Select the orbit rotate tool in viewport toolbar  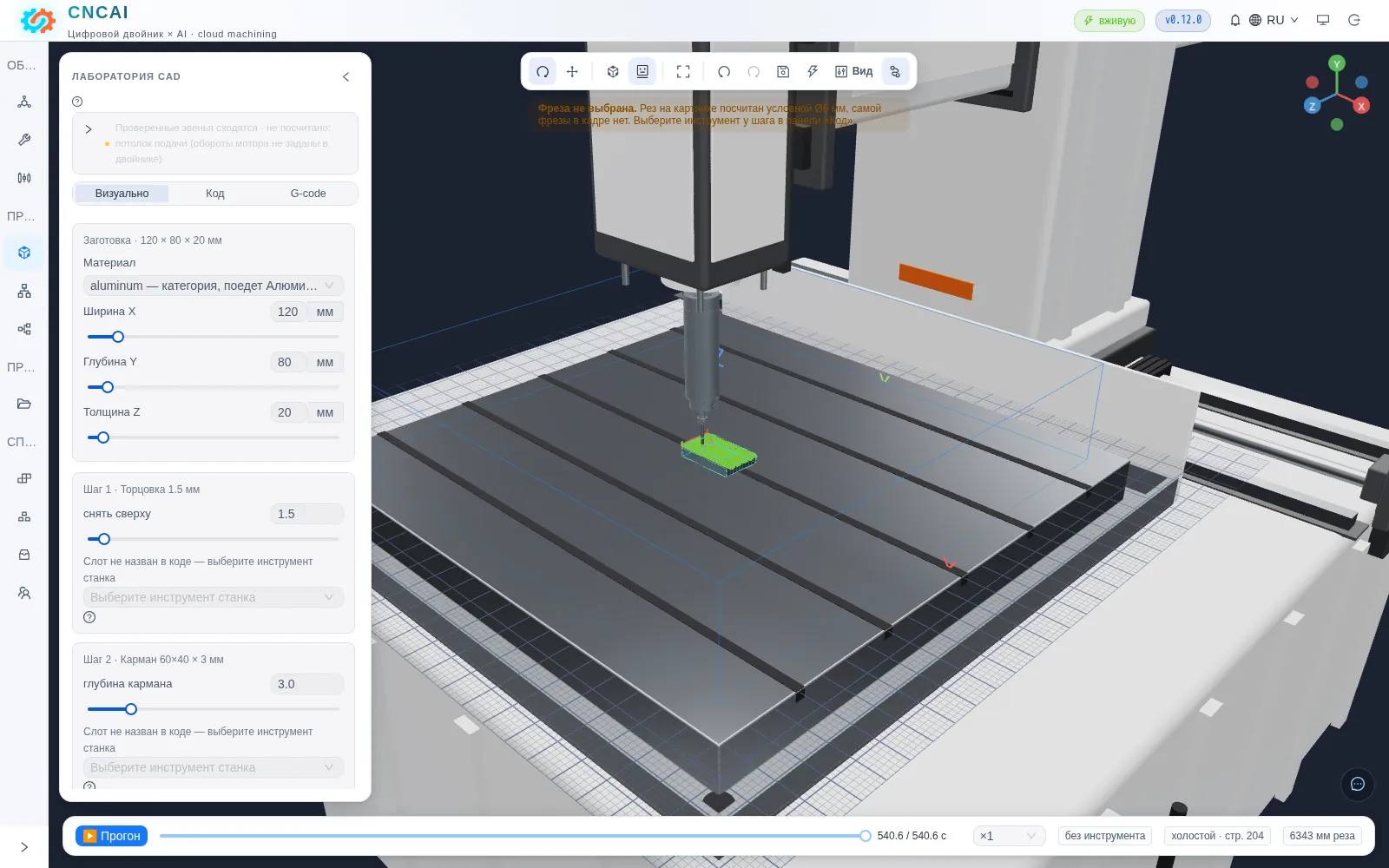pyautogui.click(x=543, y=71)
